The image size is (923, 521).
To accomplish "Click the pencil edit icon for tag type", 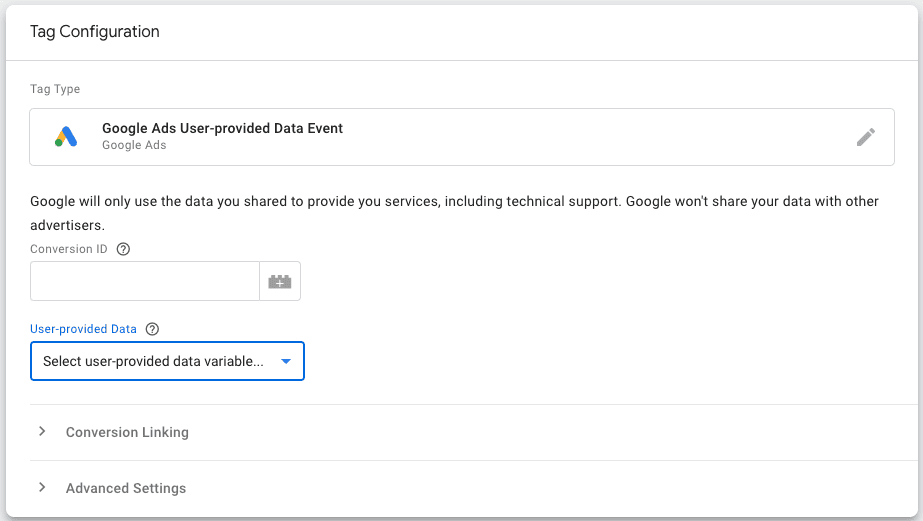I will pyautogui.click(x=865, y=137).
